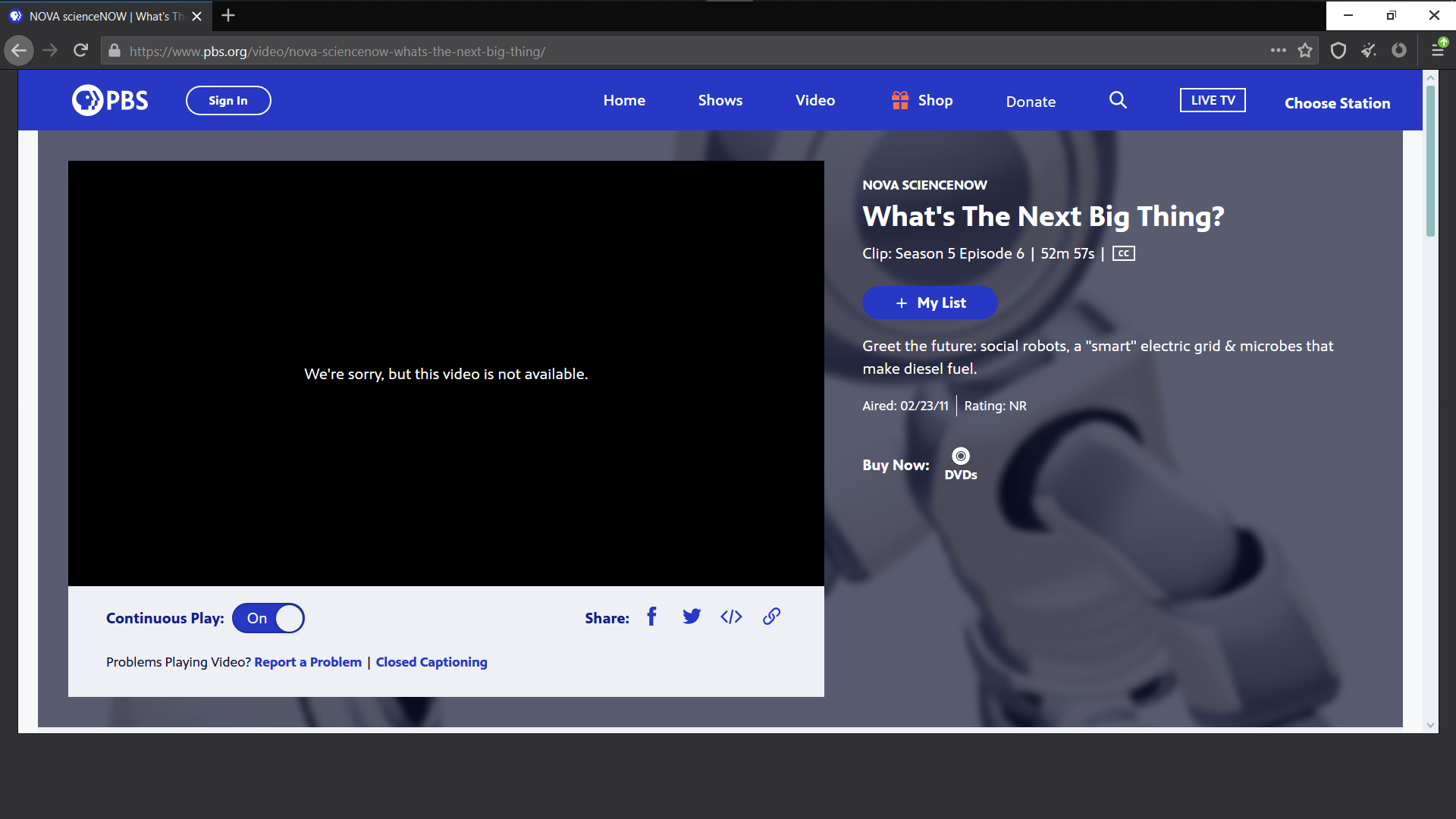Click the browser forward arrow

pos(50,51)
